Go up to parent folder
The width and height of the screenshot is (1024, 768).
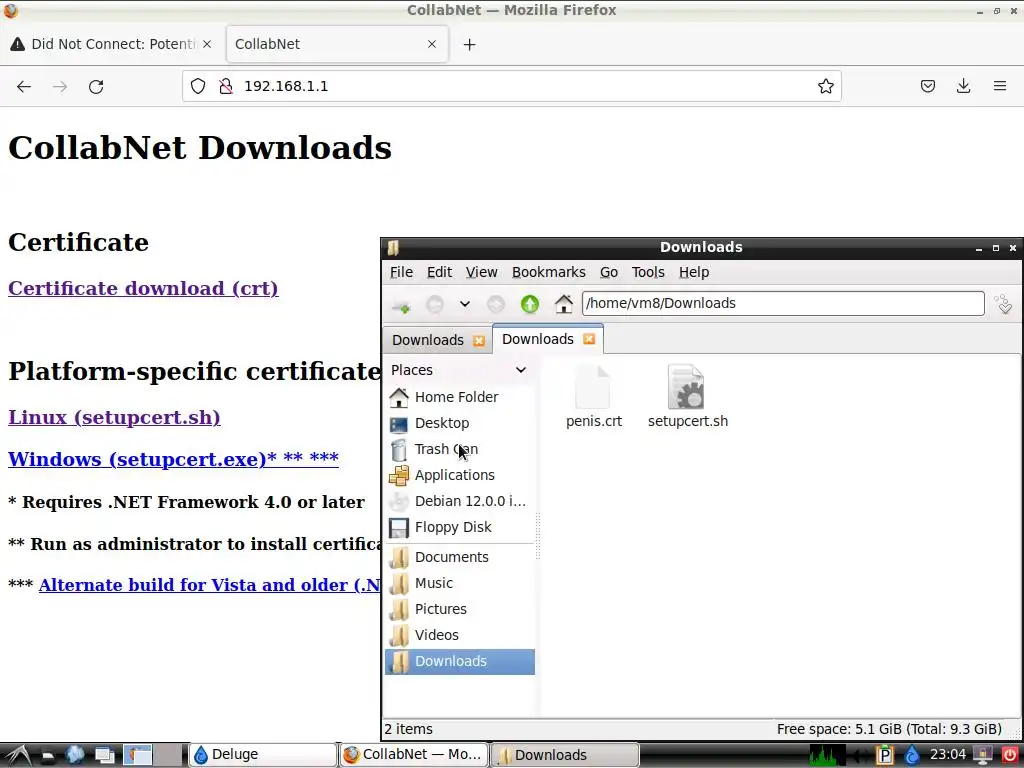530,304
